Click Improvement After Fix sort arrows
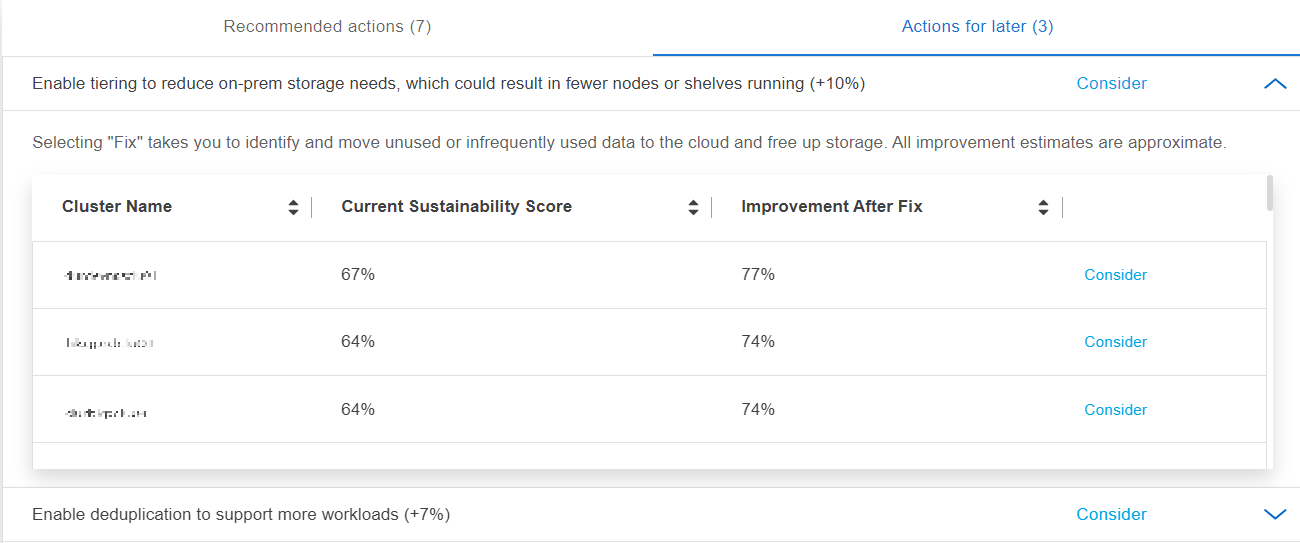The width and height of the screenshot is (1300, 543). pyautogui.click(x=1043, y=207)
